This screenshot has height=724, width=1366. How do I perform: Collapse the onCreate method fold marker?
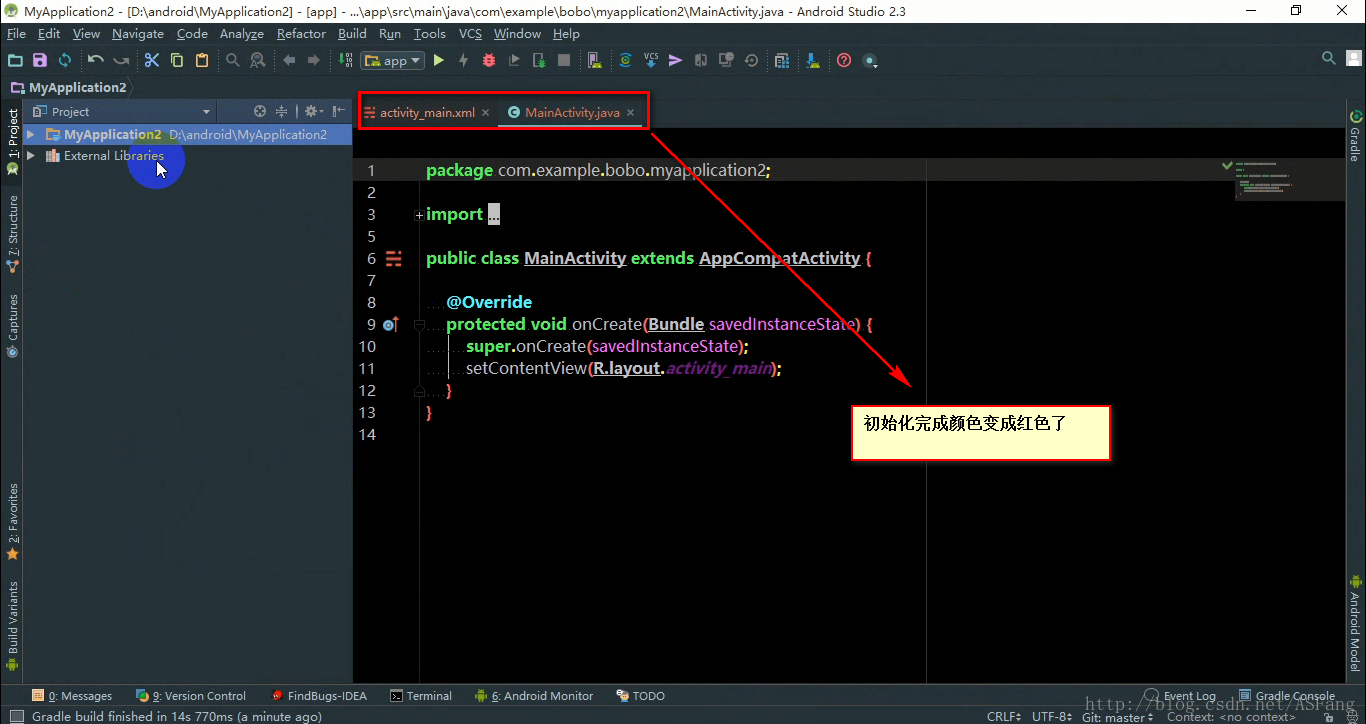pyautogui.click(x=419, y=325)
